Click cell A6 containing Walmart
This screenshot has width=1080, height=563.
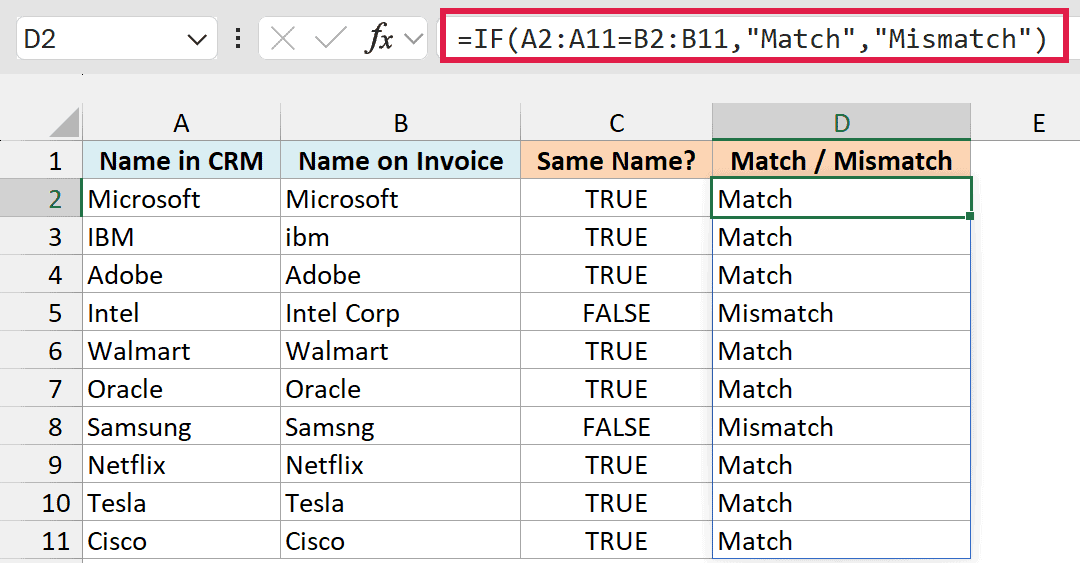(x=181, y=350)
